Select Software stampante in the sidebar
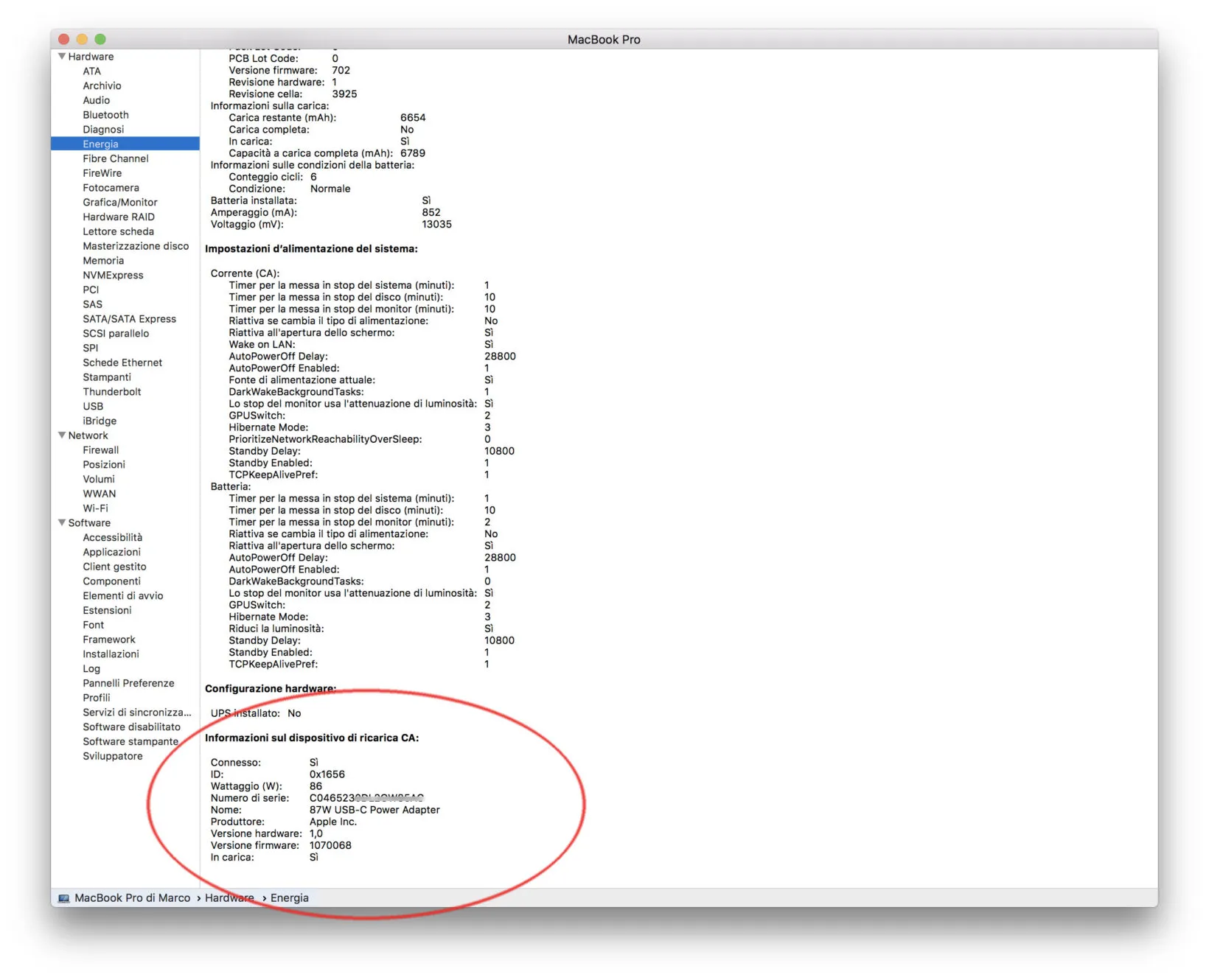This screenshot has height=980, width=1209. tap(130, 742)
